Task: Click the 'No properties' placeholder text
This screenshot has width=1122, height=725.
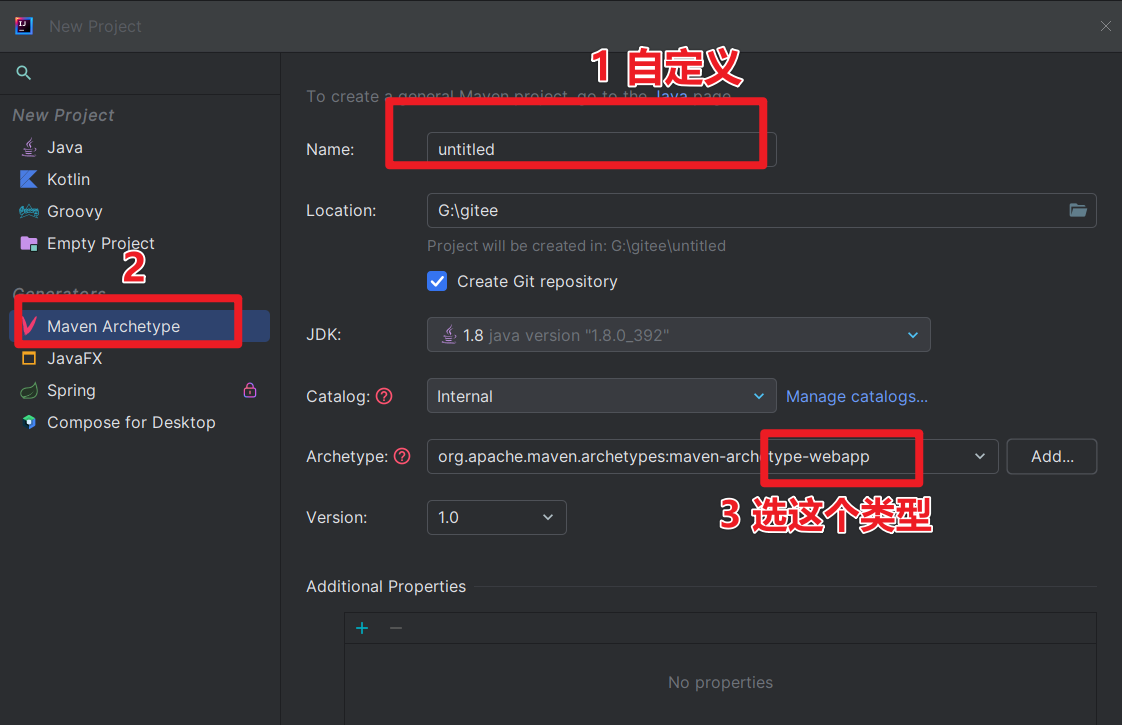Action: tap(720, 682)
